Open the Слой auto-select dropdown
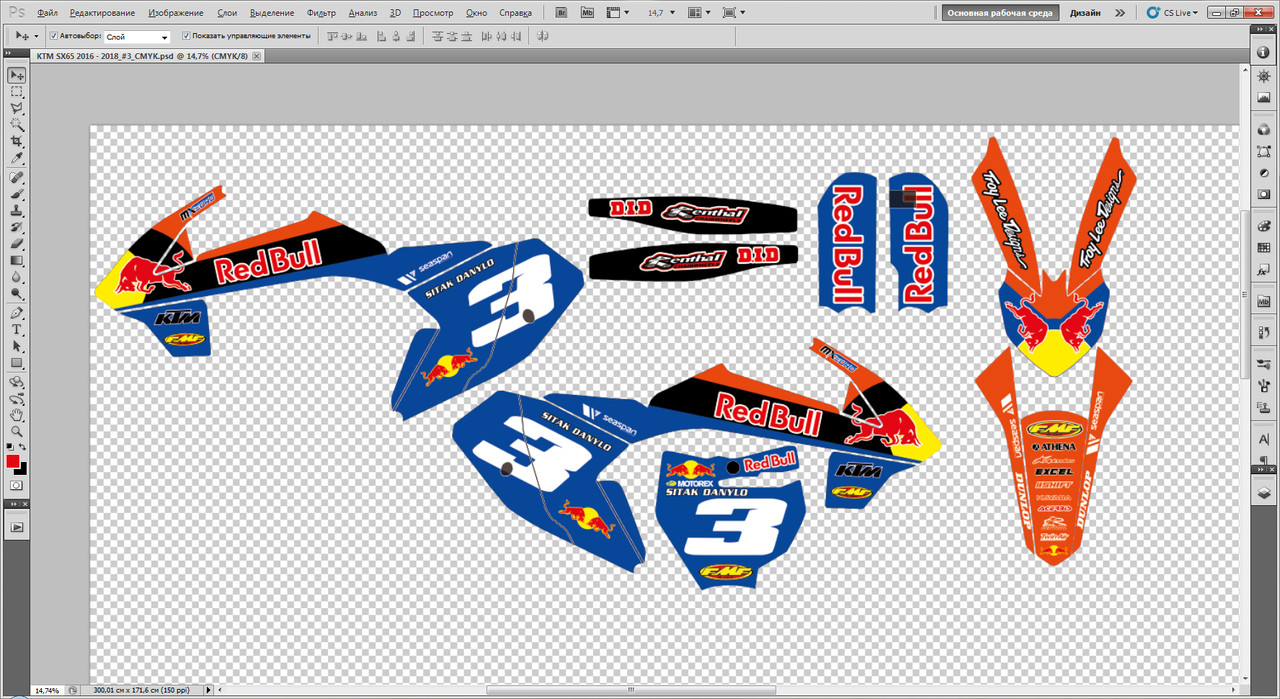 [137, 36]
